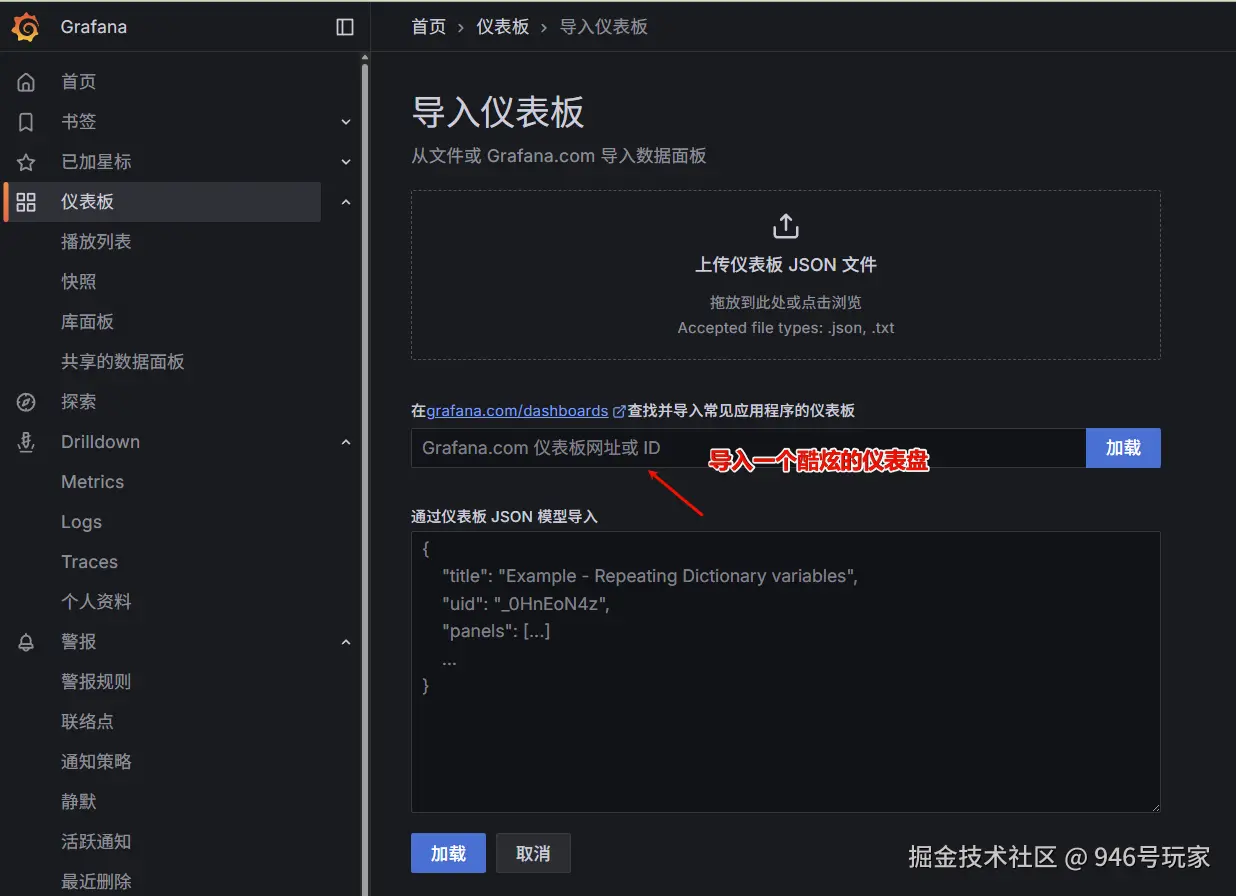Open 库面板 in the sidebar
1236x896 pixels.
(x=87, y=322)
